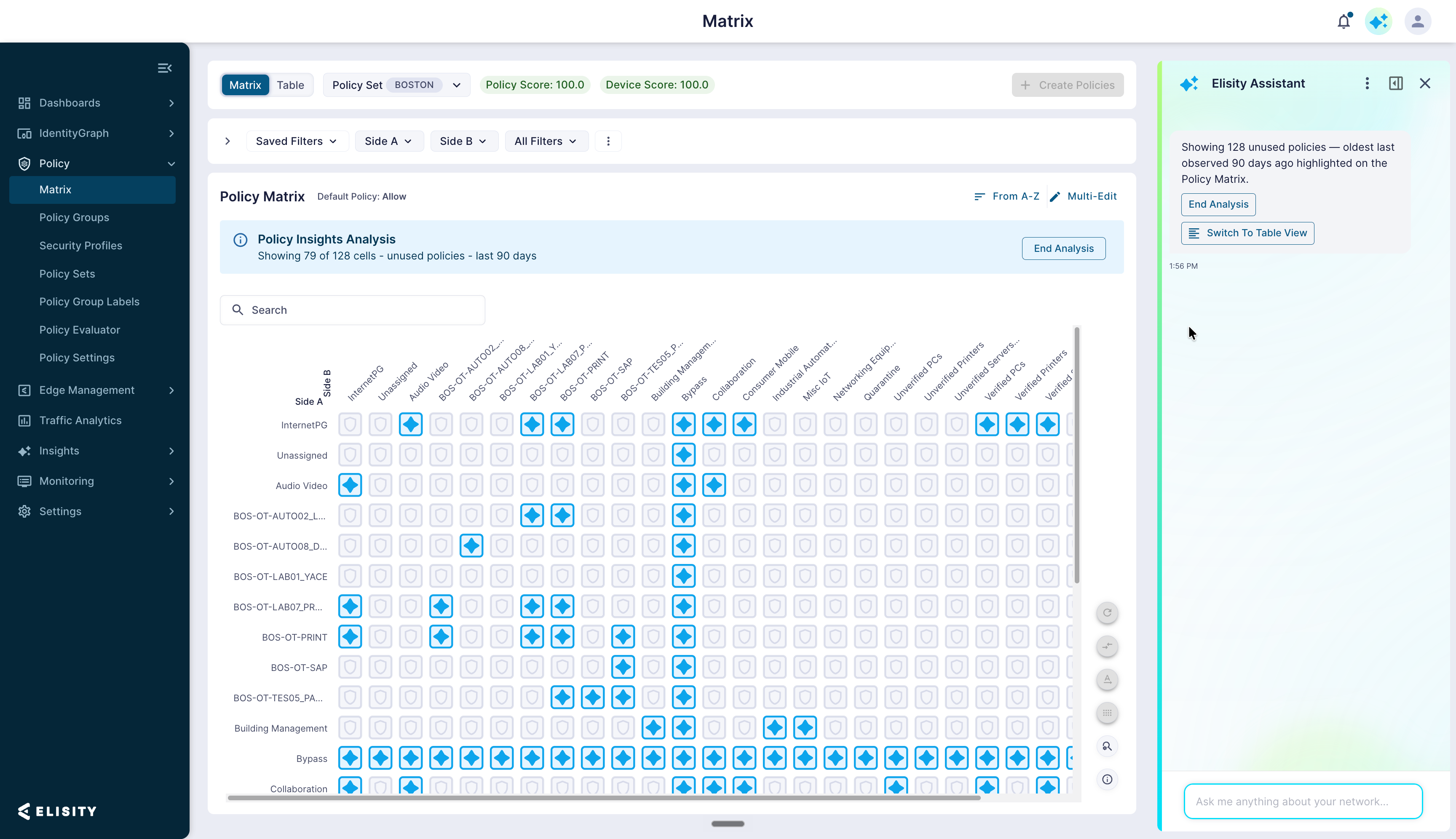Click the Settings gear sidebar icon
The width and height of the screenshot is (1456, 839).
point(24,511)
